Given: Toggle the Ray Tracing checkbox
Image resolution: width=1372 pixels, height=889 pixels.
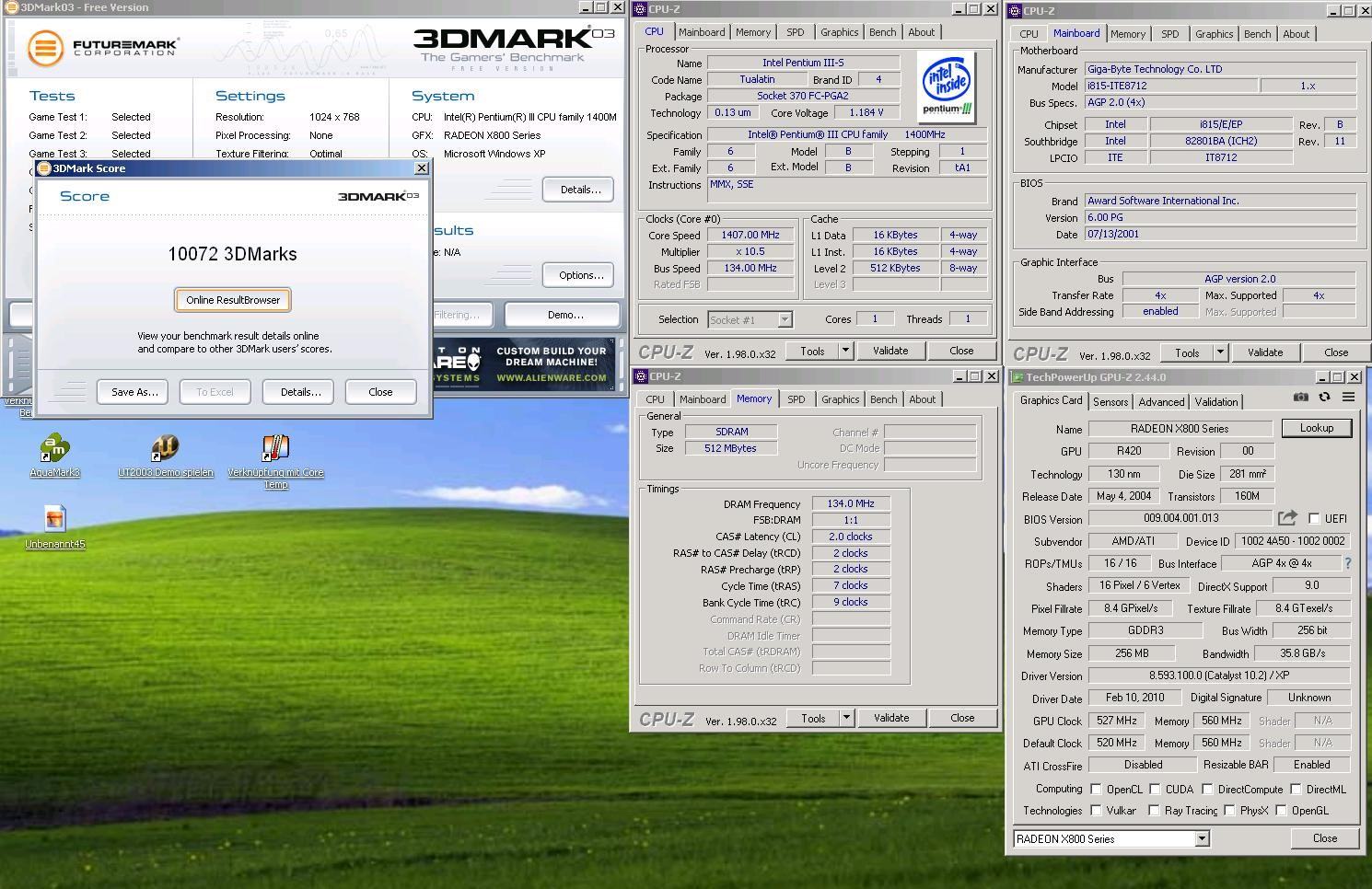Looking at the screenshot, I should (x=1154, y=810).
